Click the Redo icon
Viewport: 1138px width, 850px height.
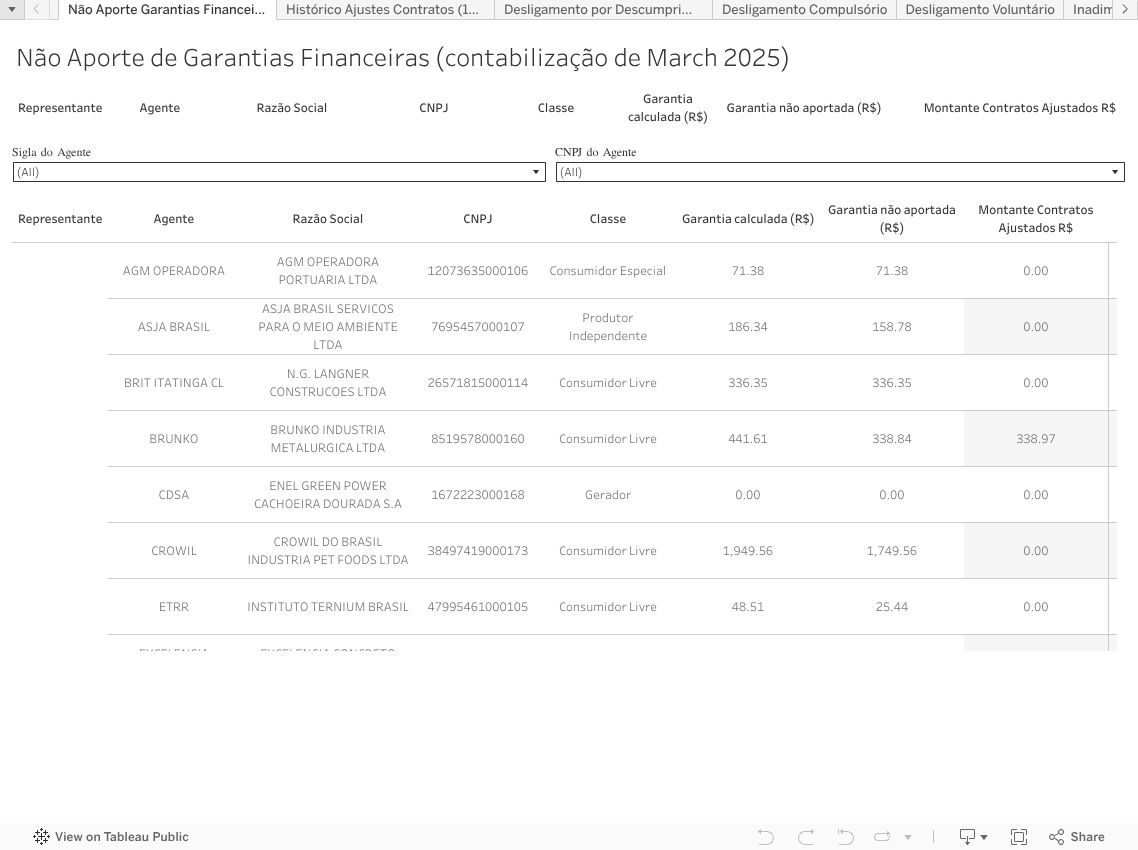805,836
